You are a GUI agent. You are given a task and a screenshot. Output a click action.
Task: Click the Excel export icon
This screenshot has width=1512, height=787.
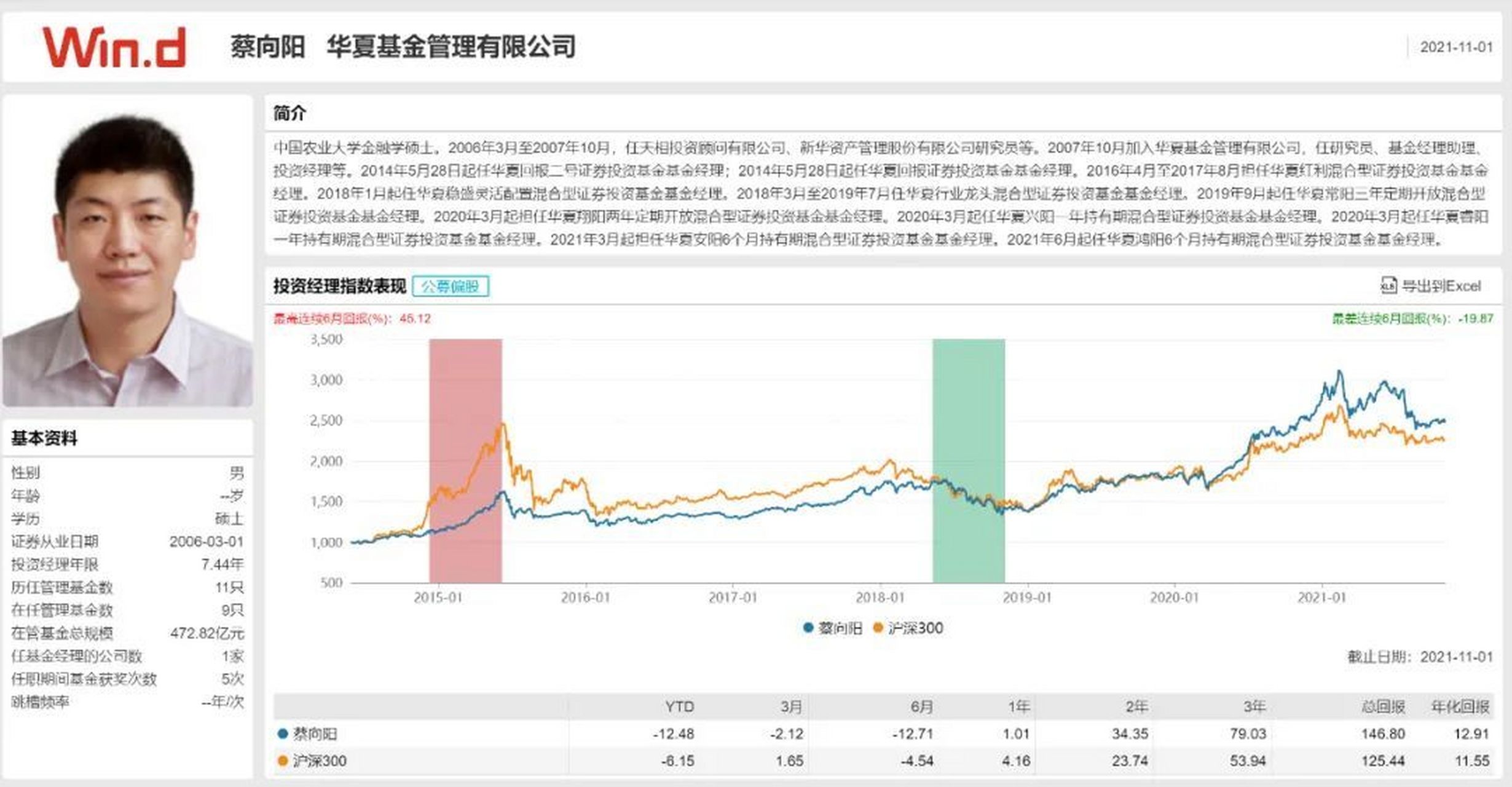click(x=1388, y=286)
